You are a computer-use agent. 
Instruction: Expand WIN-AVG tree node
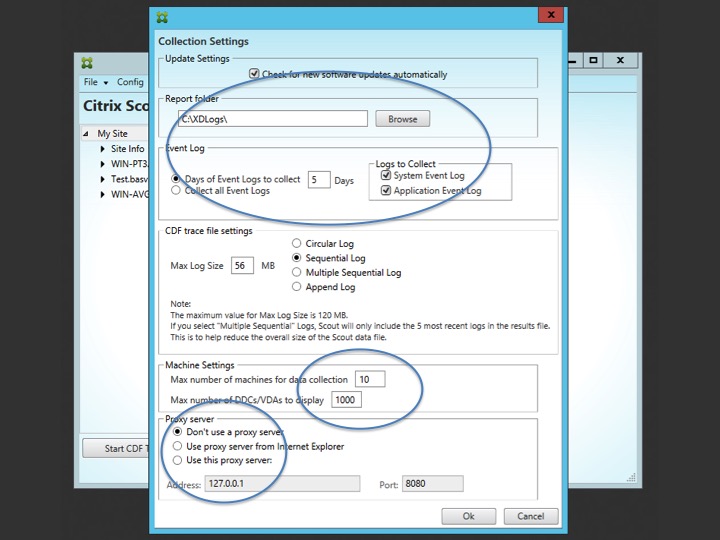pos(103,194)
